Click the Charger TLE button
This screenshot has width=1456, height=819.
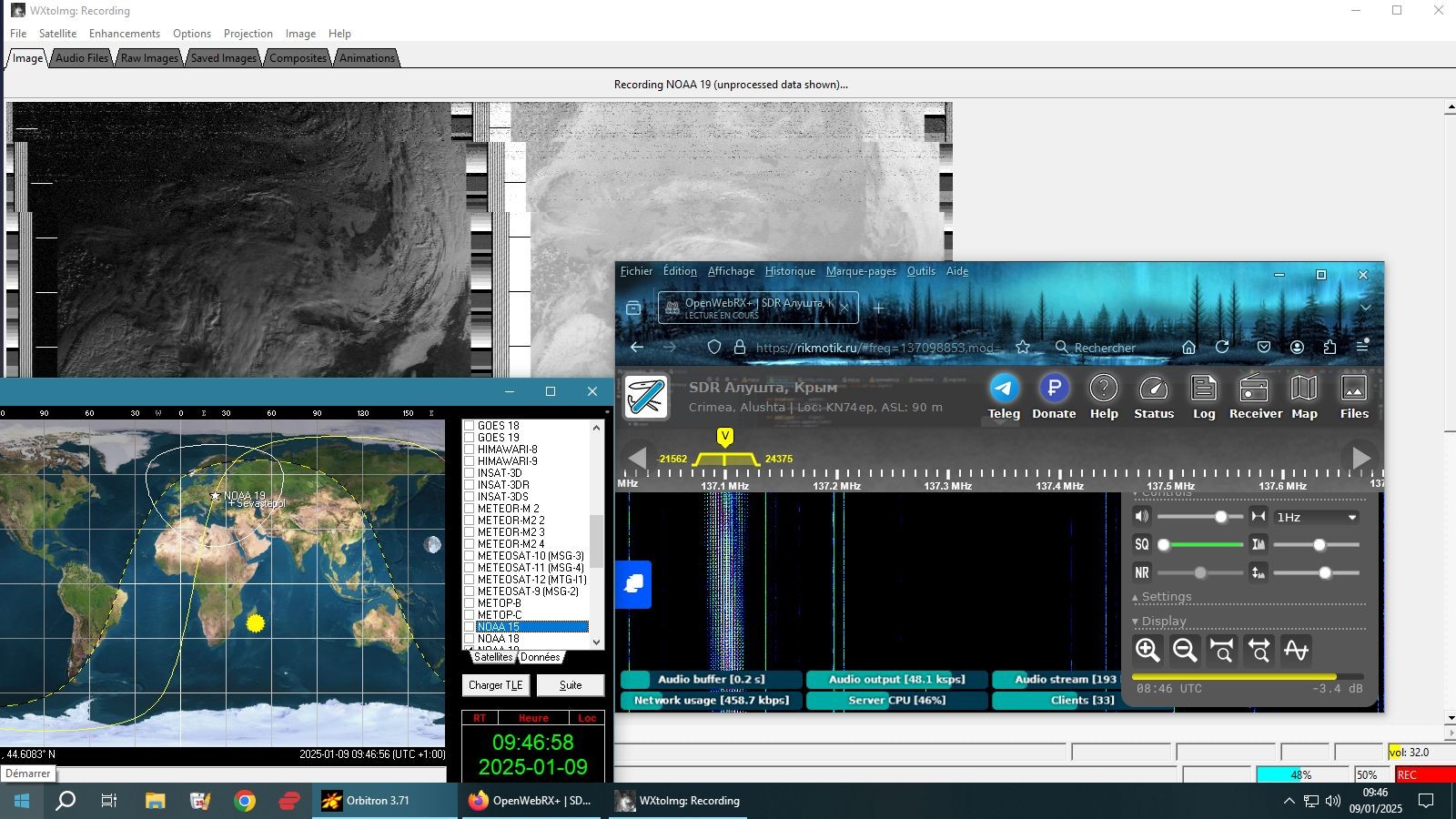click(x=496, y=685)
